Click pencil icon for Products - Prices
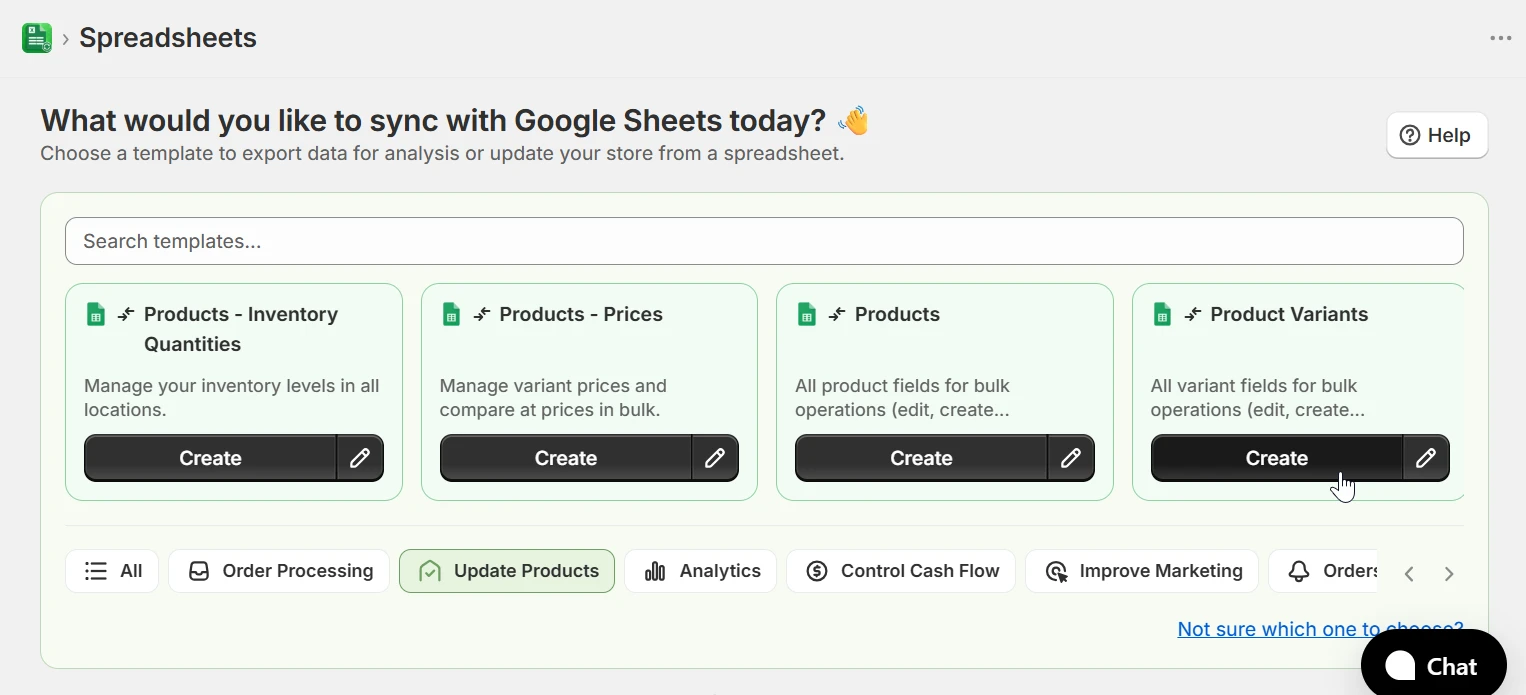 715,458
